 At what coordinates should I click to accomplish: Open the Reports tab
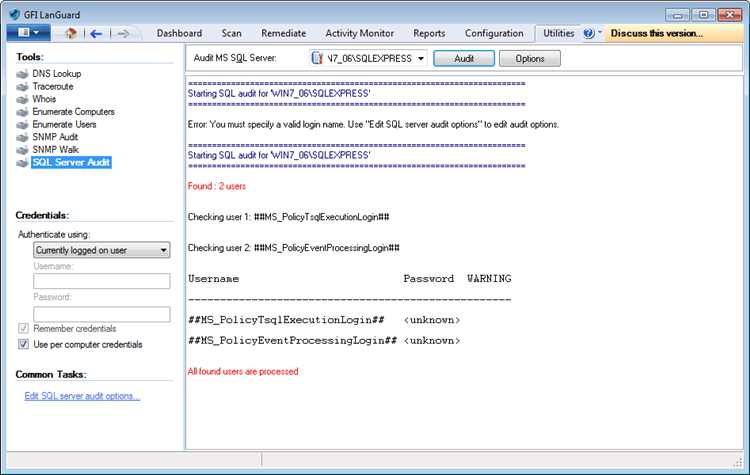click(x=429, y=33)
